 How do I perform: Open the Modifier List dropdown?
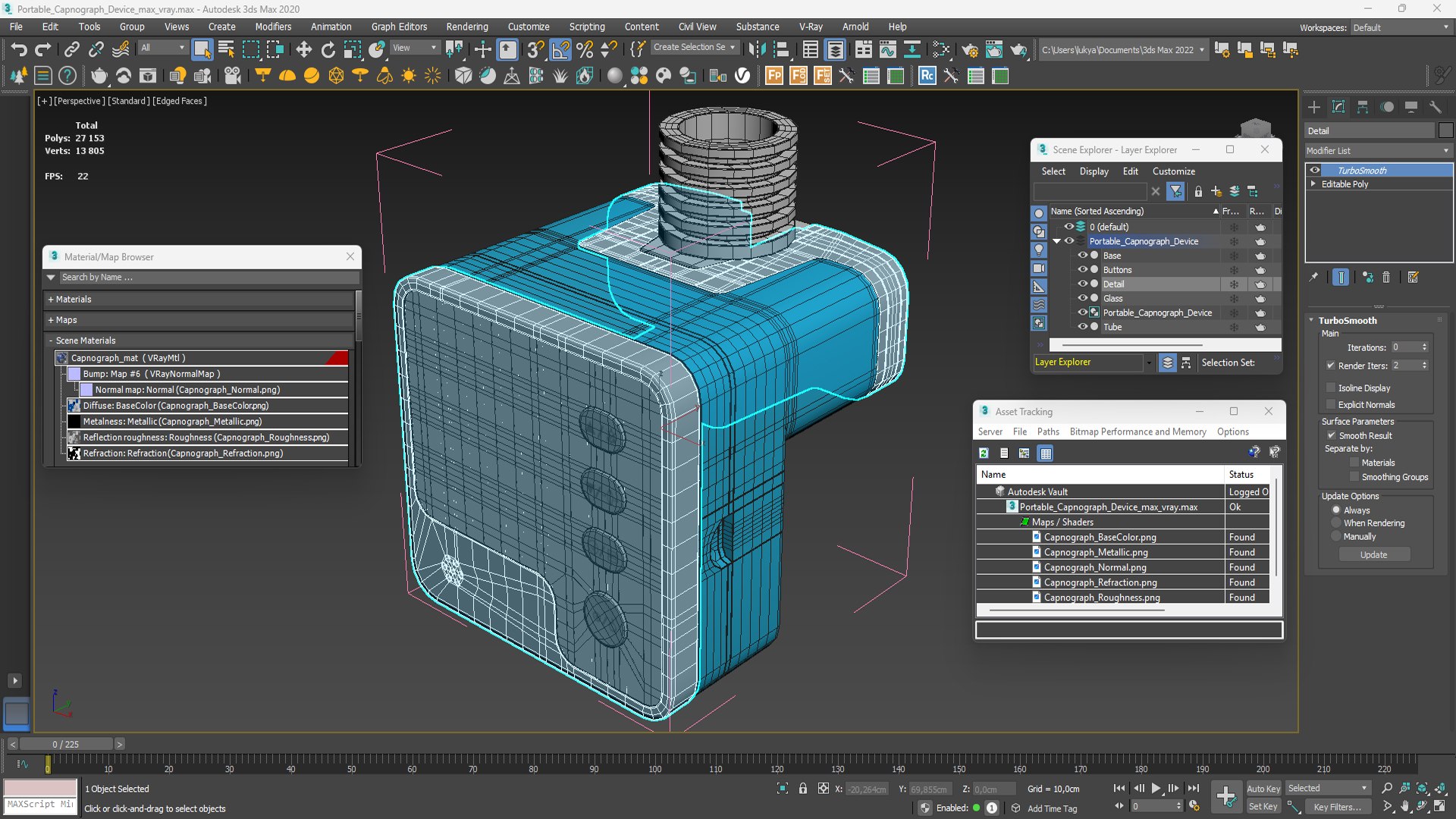coord(1378,151)
